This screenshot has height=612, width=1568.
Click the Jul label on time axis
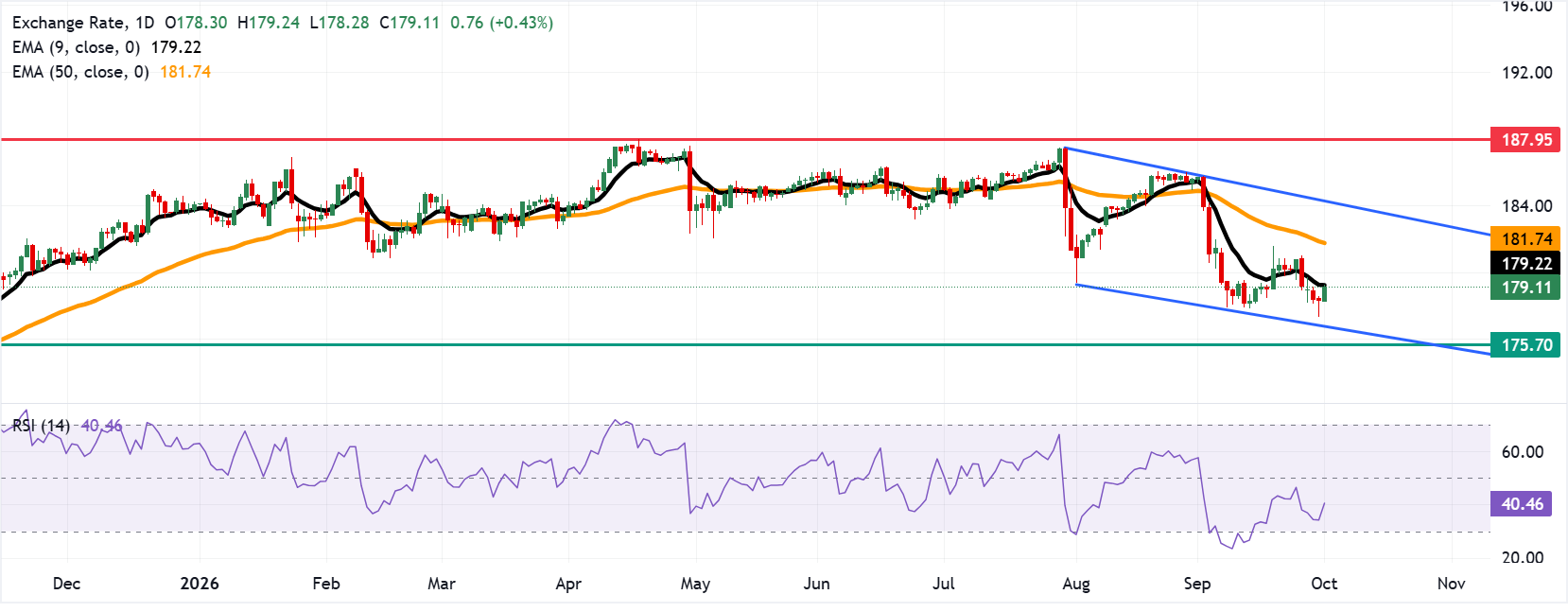coord(944,584)
